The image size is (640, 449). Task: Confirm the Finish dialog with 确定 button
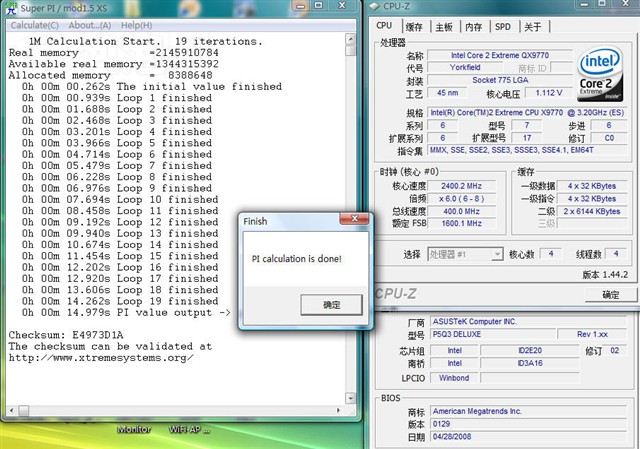click(331, 305)
